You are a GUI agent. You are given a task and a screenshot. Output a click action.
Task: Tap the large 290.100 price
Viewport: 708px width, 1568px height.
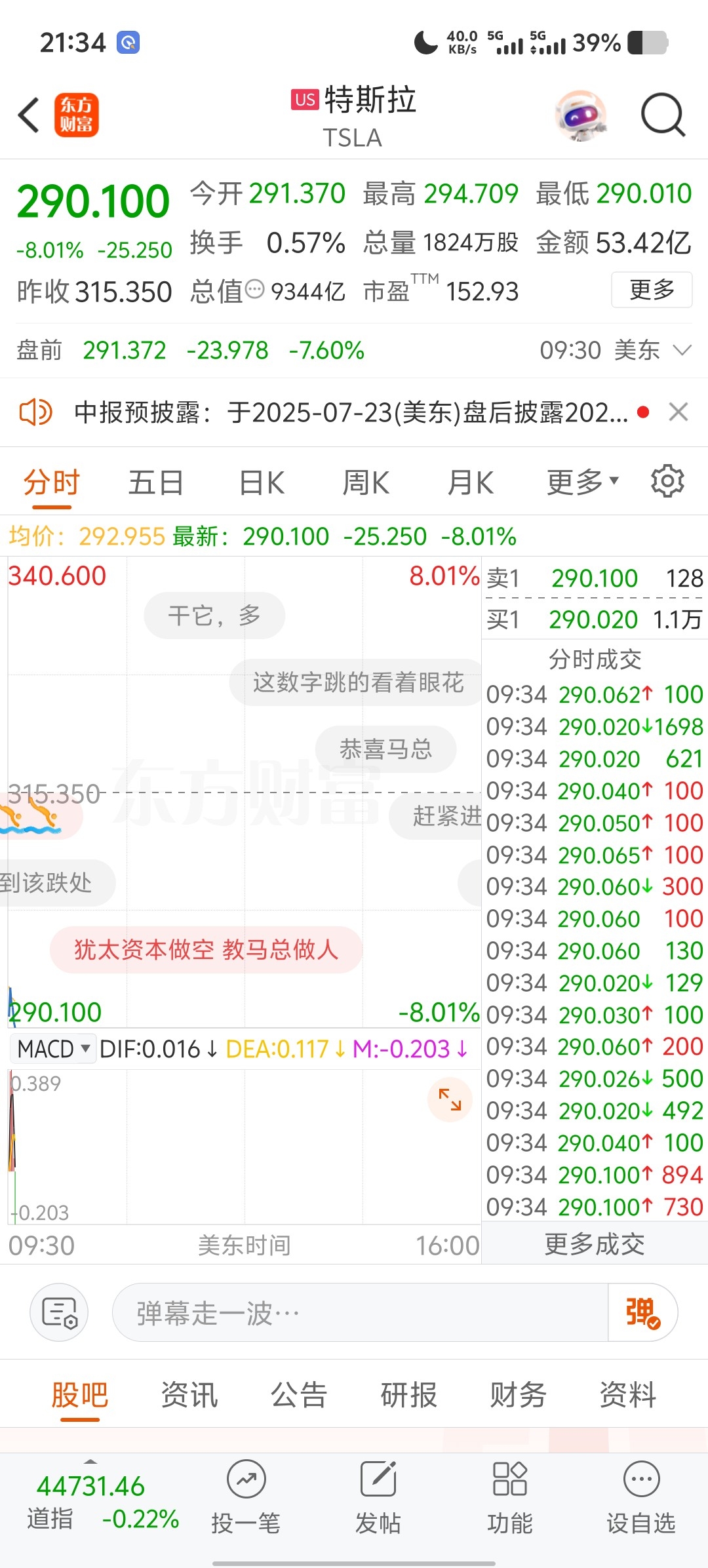[x=93, y=201]
